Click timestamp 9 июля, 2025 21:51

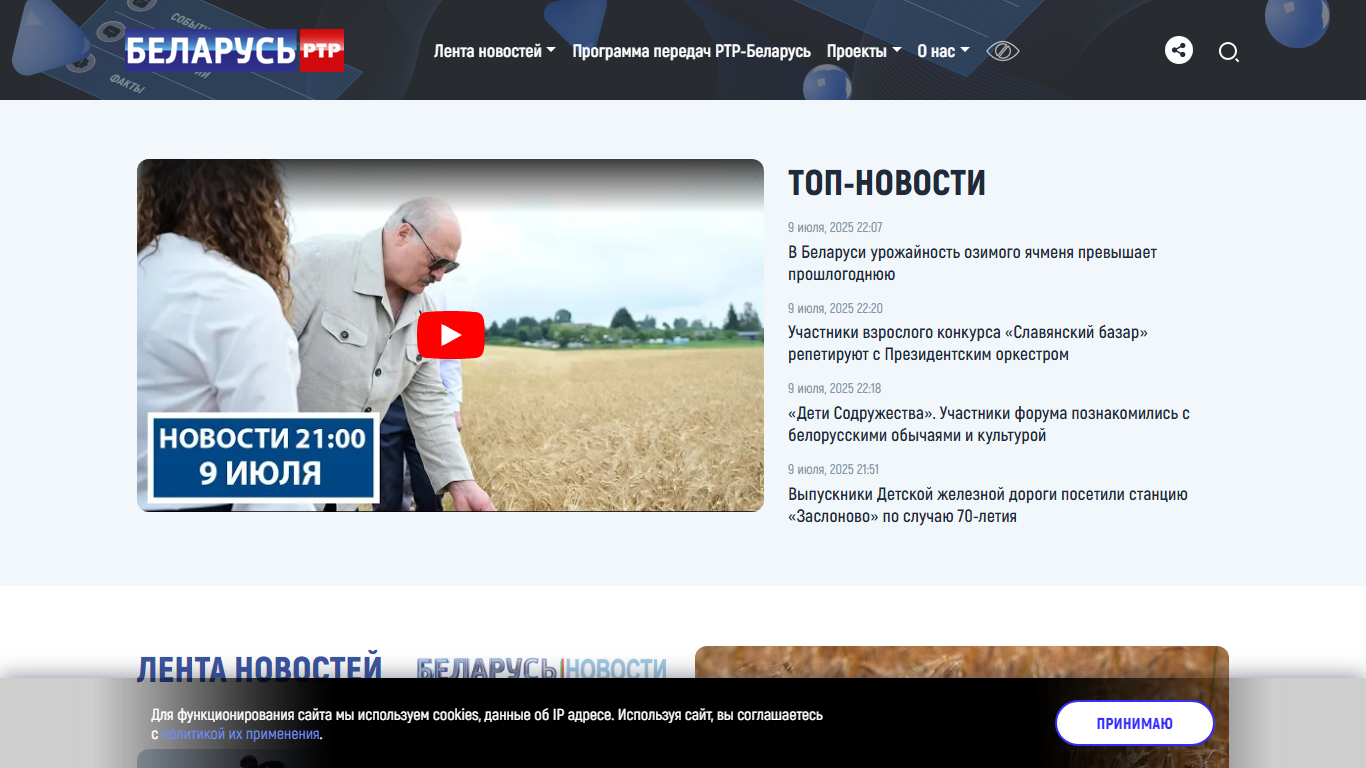pyautogui.click(x=833, y=469)
